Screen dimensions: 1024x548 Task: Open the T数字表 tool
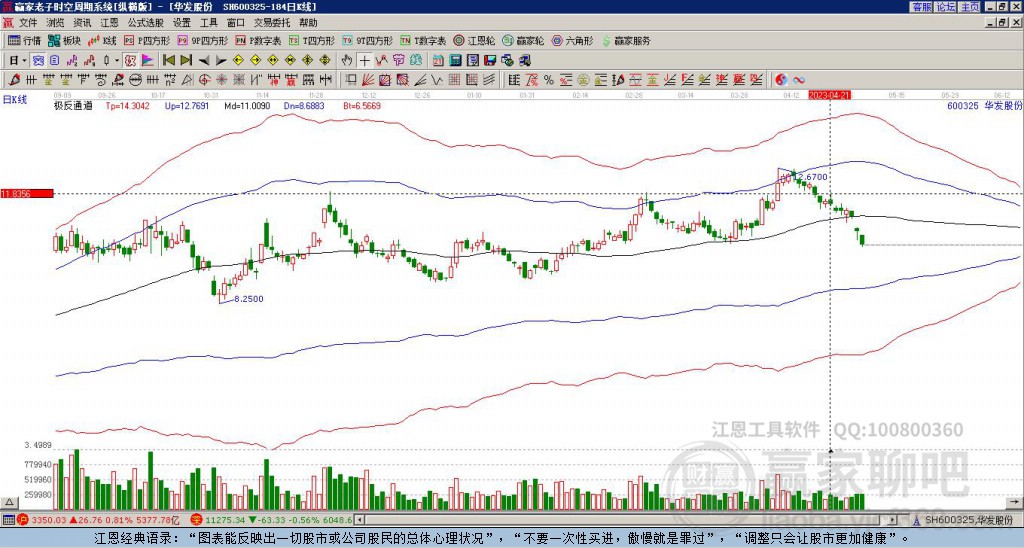(423, 41)
